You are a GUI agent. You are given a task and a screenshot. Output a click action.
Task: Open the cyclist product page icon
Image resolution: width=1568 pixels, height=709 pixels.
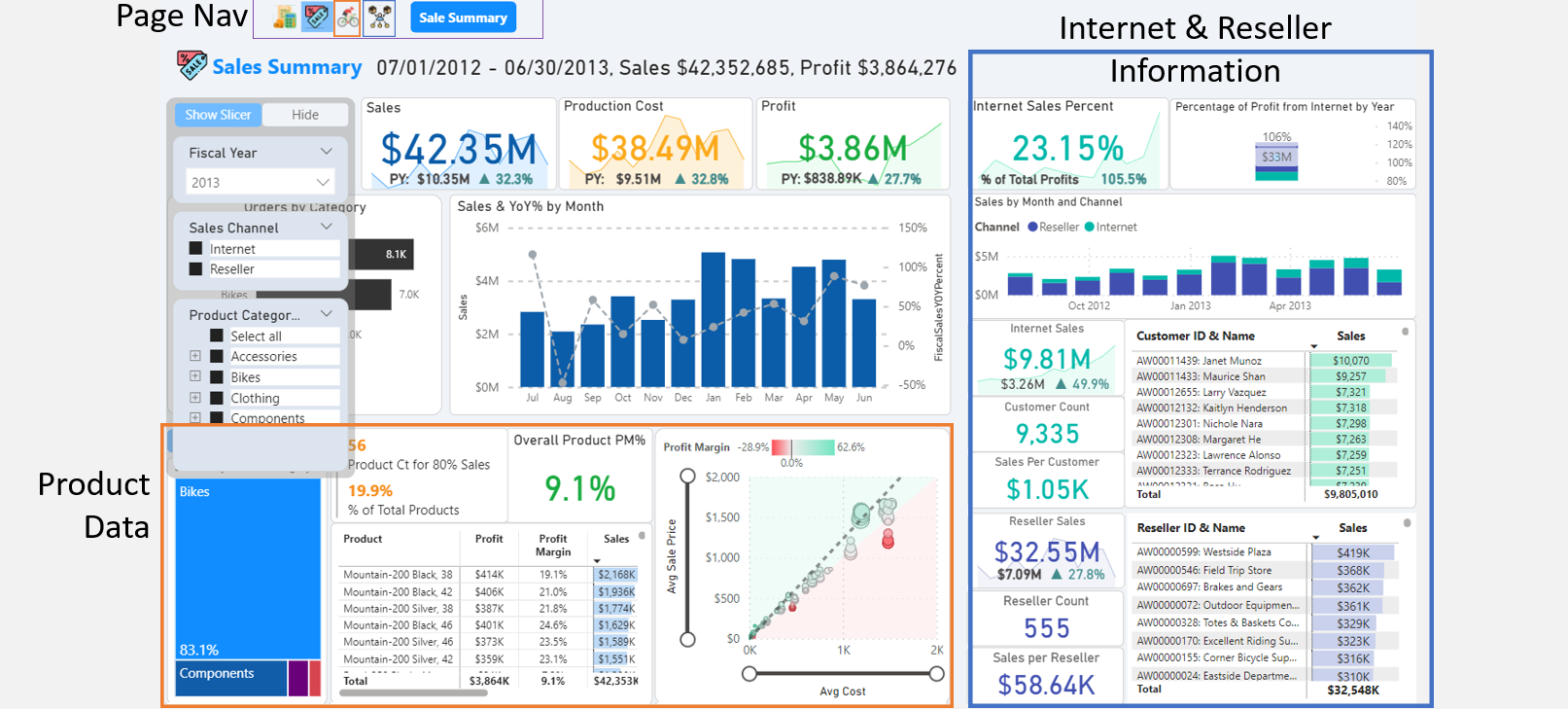click(x=348, y=18)
